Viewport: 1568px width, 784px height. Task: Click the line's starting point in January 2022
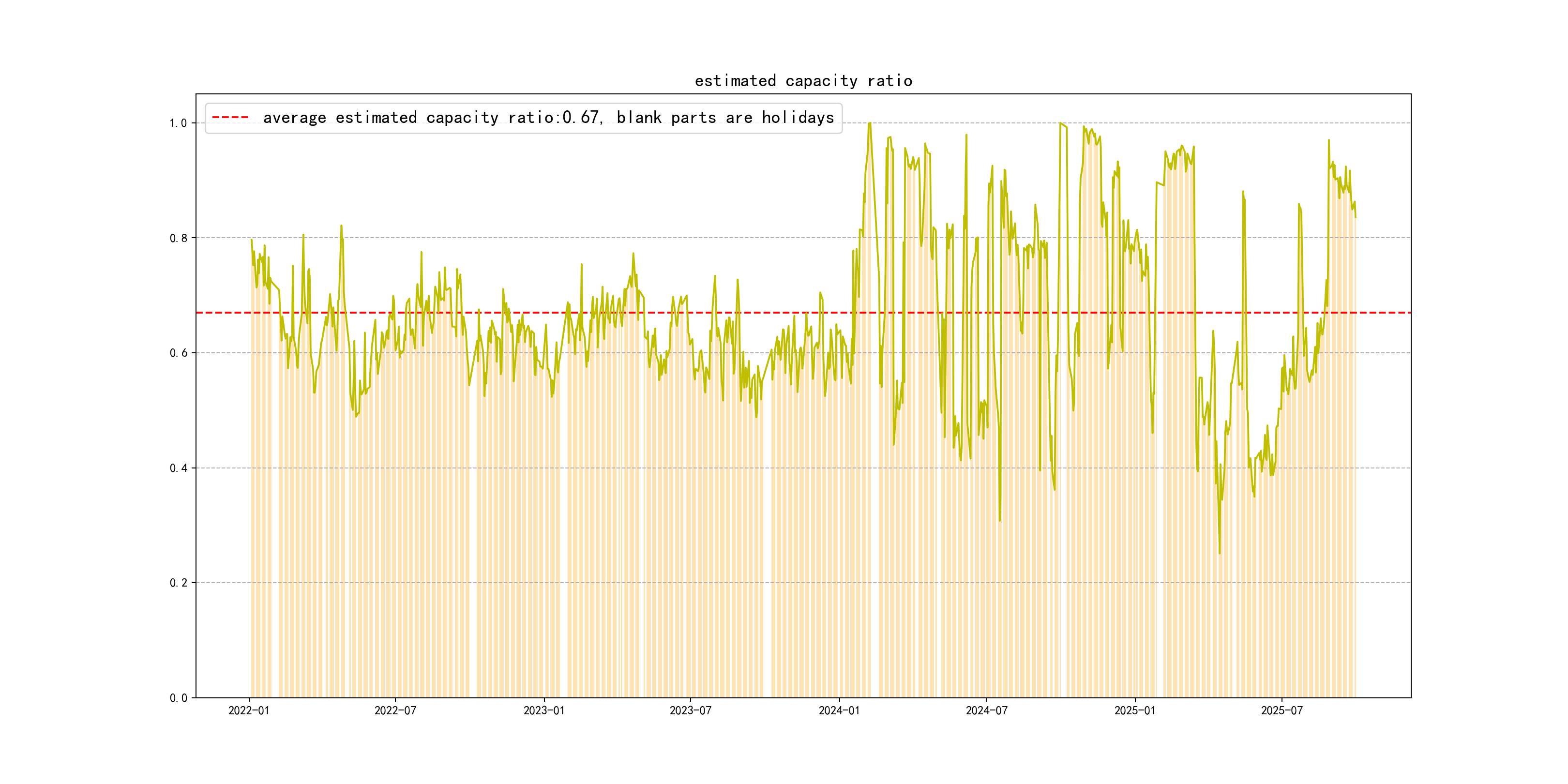[x=251, y=240]
